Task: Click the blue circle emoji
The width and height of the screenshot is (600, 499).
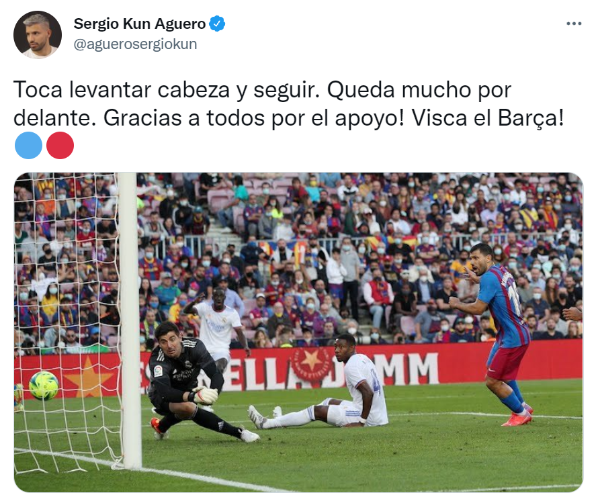Action: point(28,145)
